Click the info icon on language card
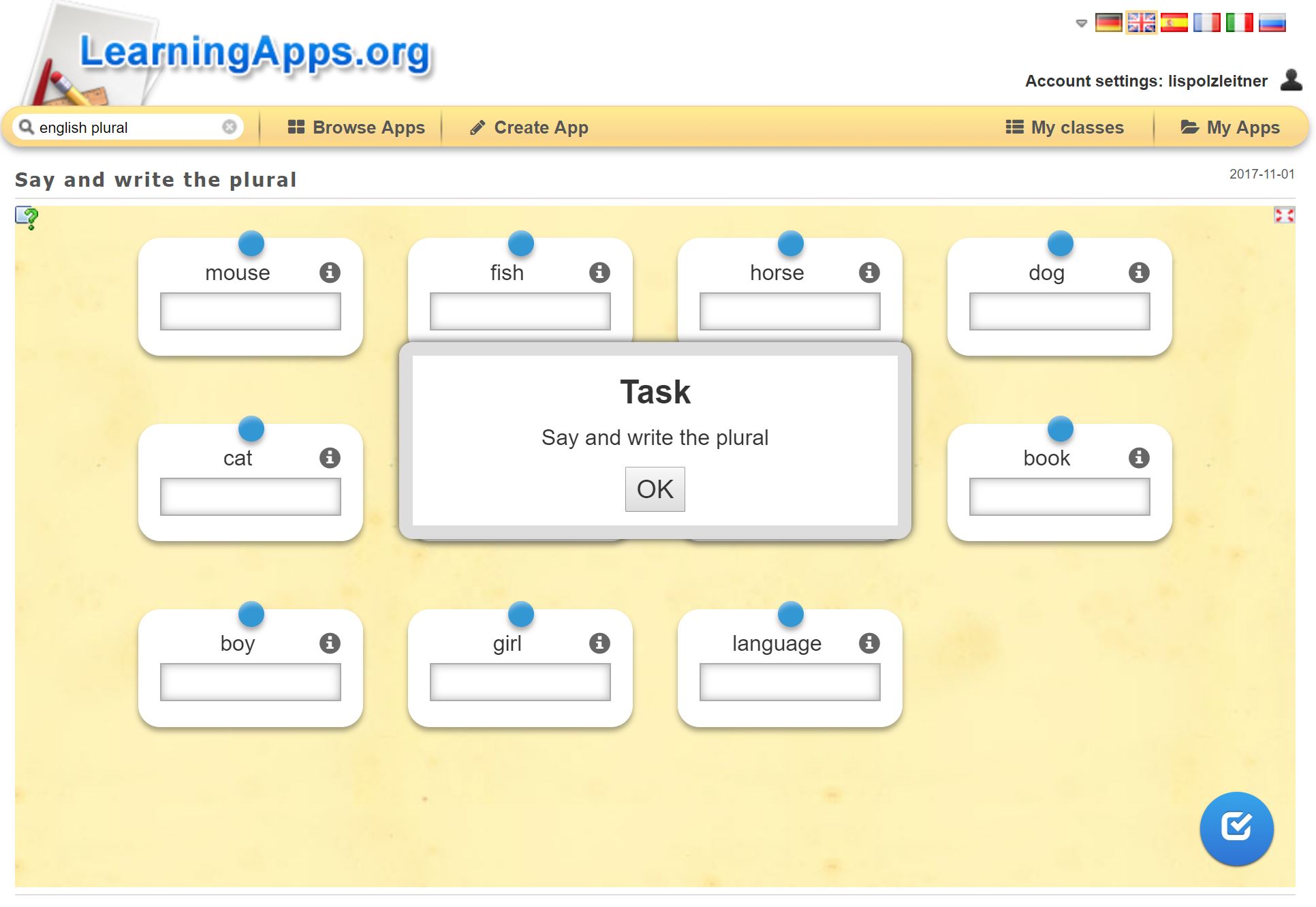This screenshot has width=1316, height=907. [x=869, y=643]
